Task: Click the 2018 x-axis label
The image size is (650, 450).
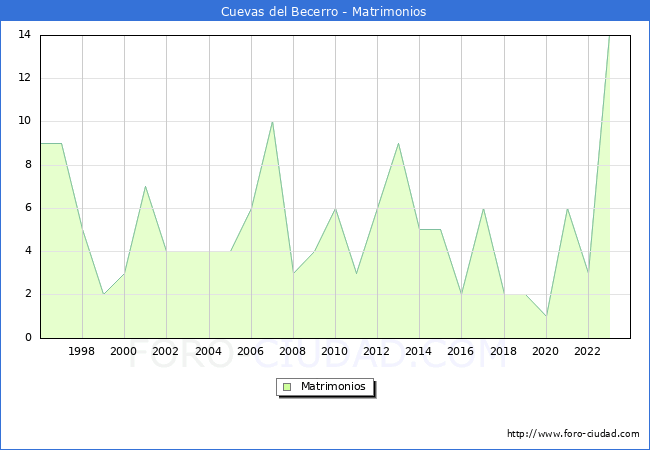Action: point(503,351)
